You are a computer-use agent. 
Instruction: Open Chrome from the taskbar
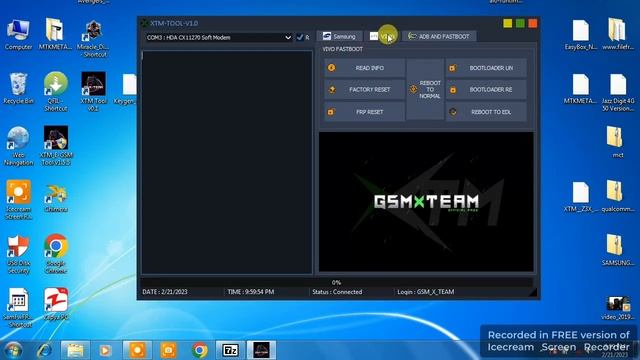(200, 350)
